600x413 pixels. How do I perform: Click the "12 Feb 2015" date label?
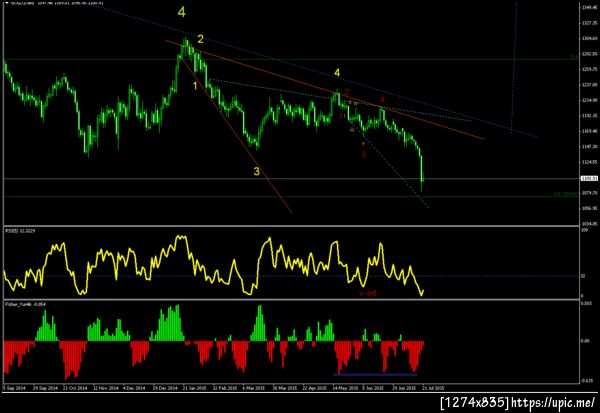(225, 388)
